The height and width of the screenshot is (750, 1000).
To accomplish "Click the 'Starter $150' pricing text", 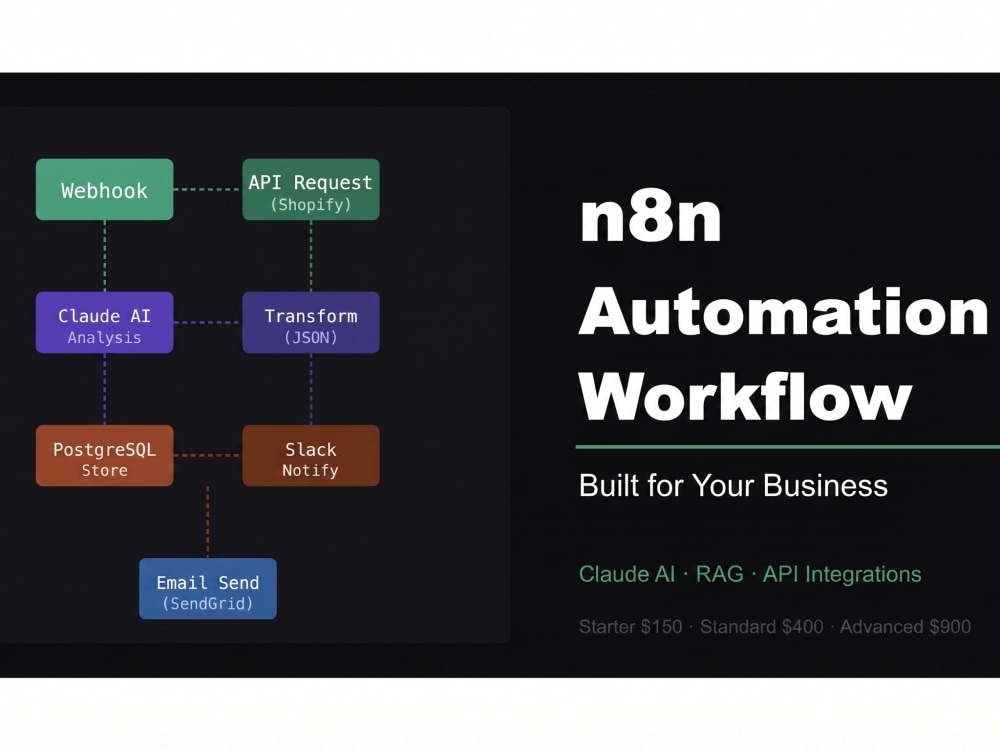I will [x=630, y=627].
